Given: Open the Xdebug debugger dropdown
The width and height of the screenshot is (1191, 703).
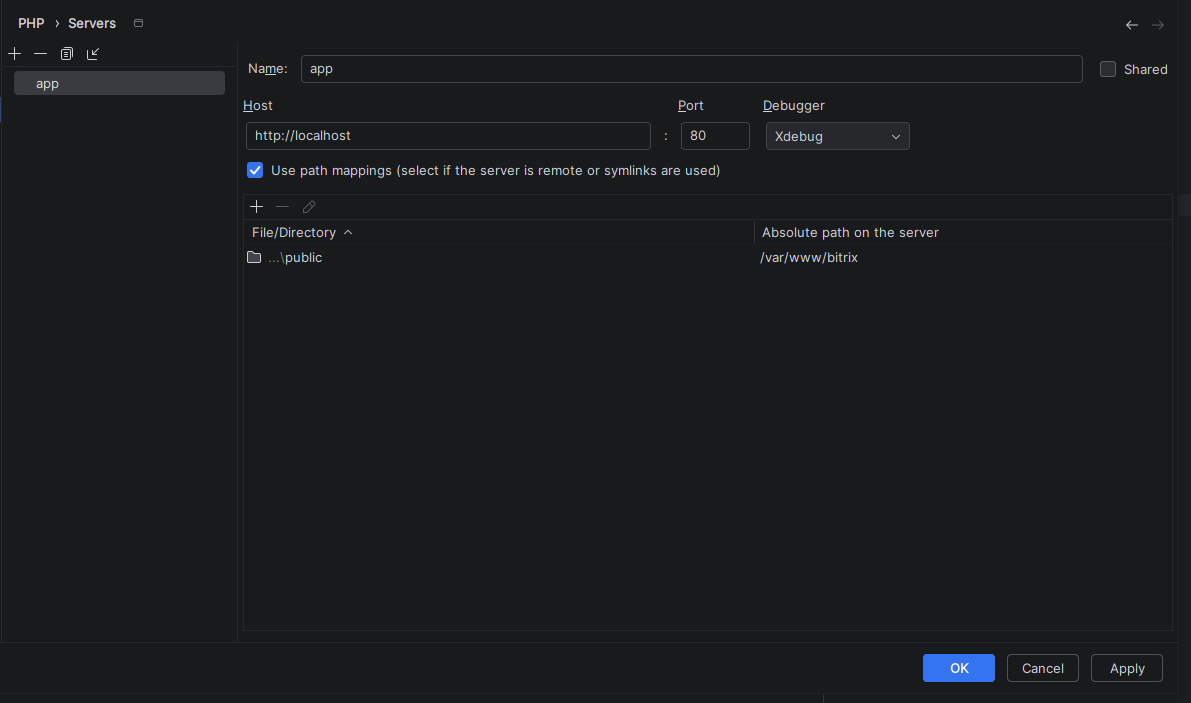Looking at the screenshot, I should tap(837, 136).
